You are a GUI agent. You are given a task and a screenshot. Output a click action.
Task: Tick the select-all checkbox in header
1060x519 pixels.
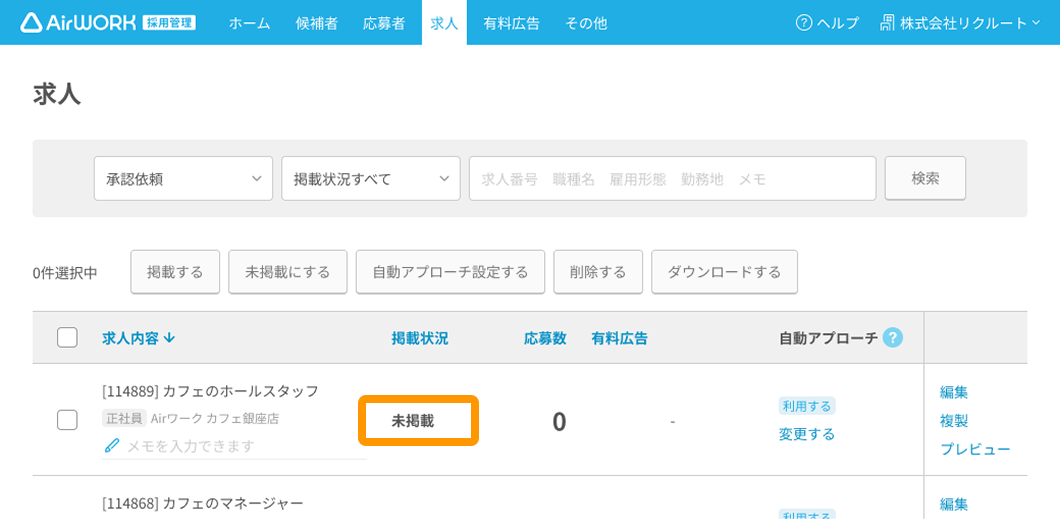pyautogui.click(x=67, y=337)
